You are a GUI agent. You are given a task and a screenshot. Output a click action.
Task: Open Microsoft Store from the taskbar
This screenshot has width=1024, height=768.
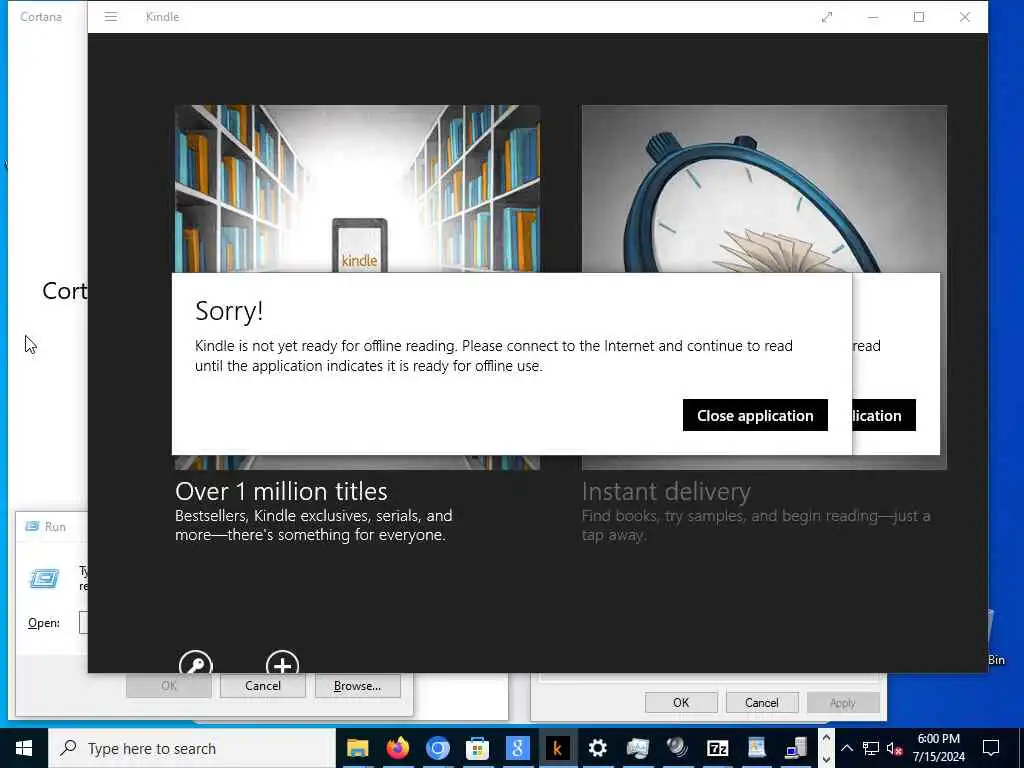(477, 748)
